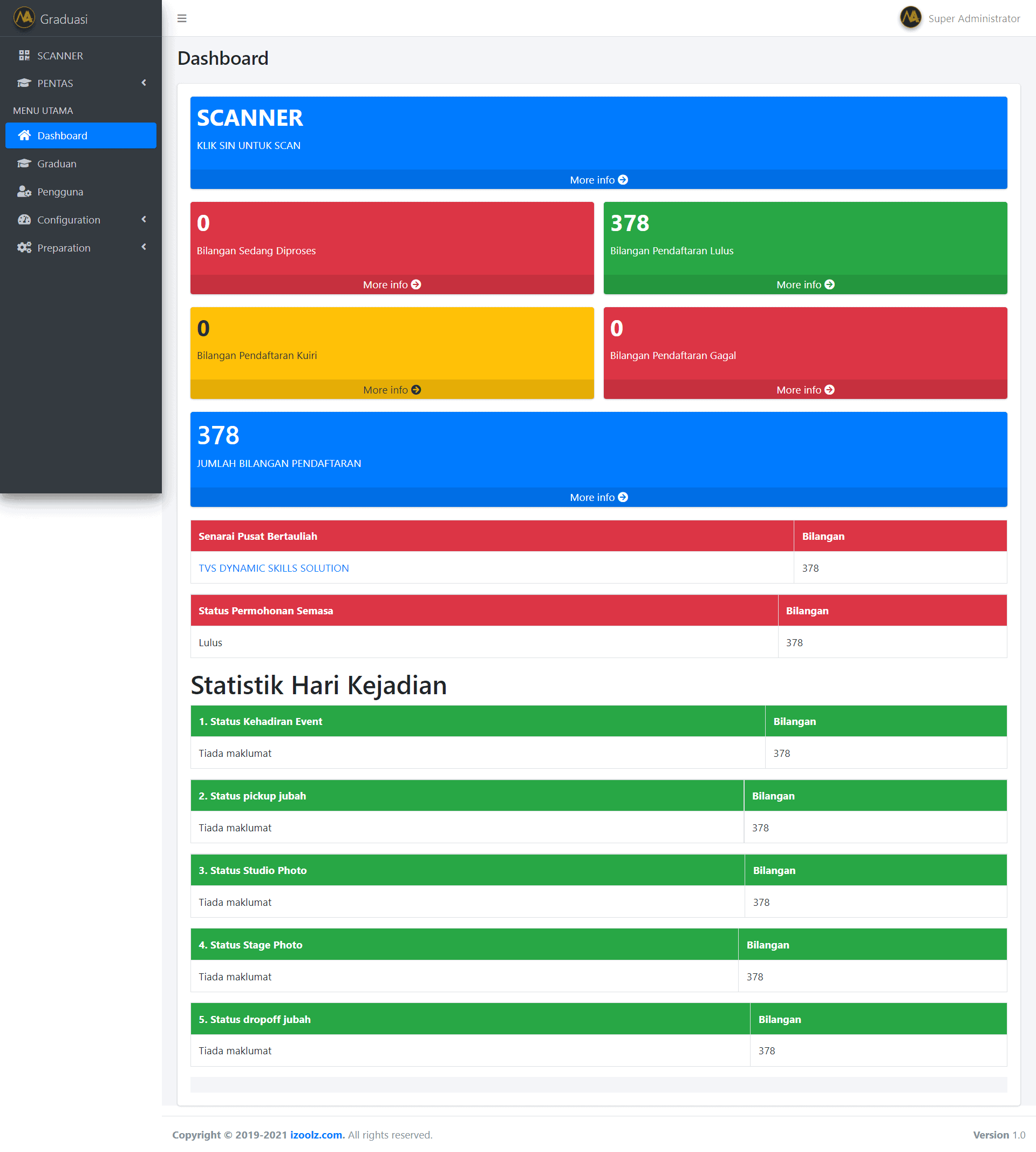Visit the izoolz.com footer link
This screenshot has height=1152, width=1036.
[317, 1135]
